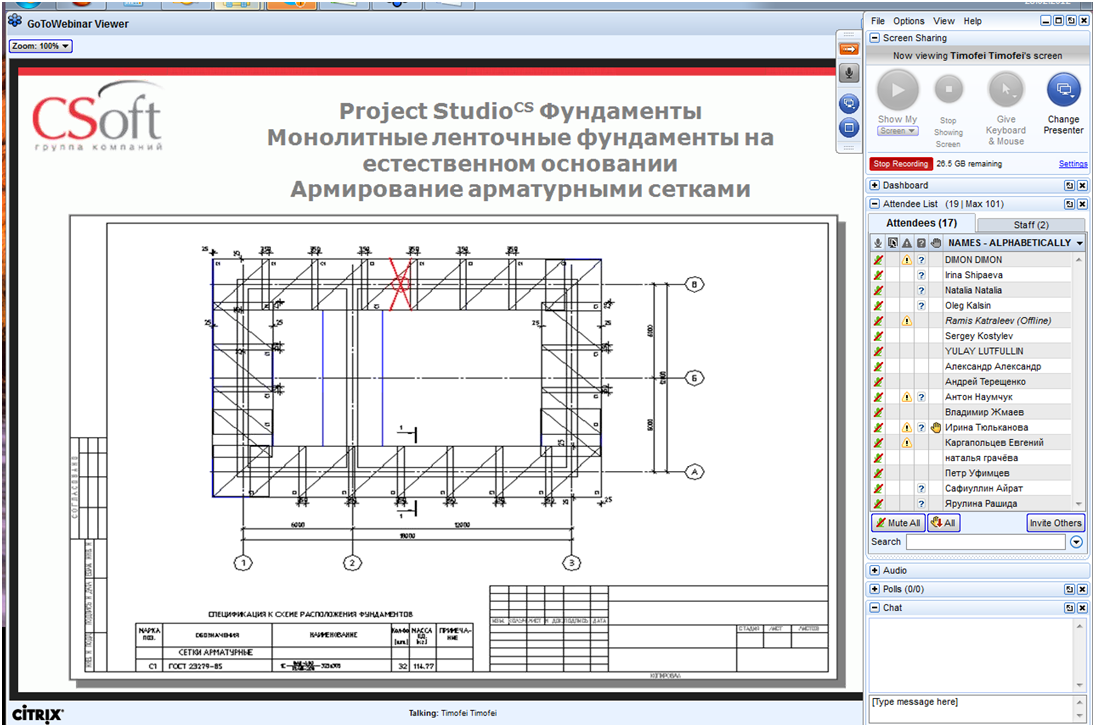Screen dimensions: 1095x727
Task: Collapse the Screen Sharing pane
Action: (874, 38)
